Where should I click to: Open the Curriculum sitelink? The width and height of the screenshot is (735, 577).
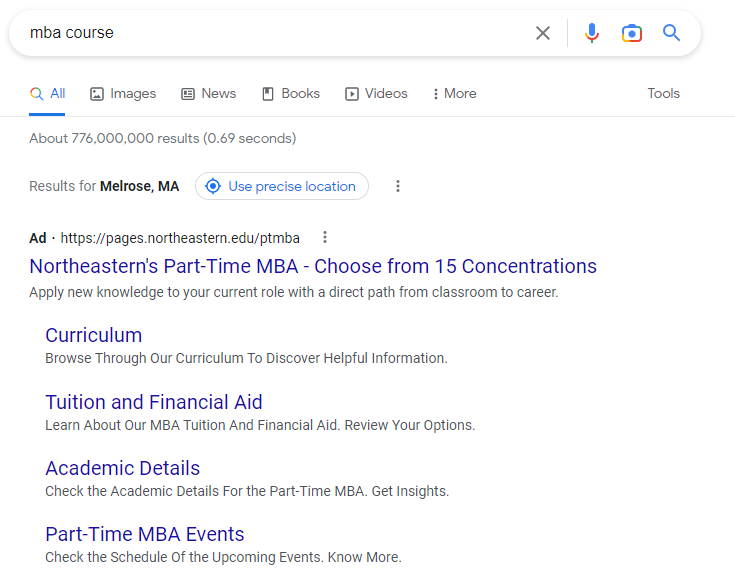[94, 335]
